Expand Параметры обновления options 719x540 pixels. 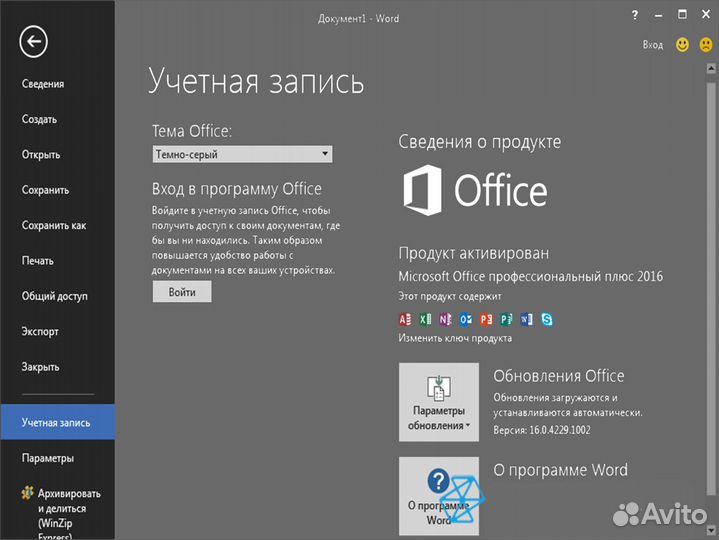tap(439, 402)
